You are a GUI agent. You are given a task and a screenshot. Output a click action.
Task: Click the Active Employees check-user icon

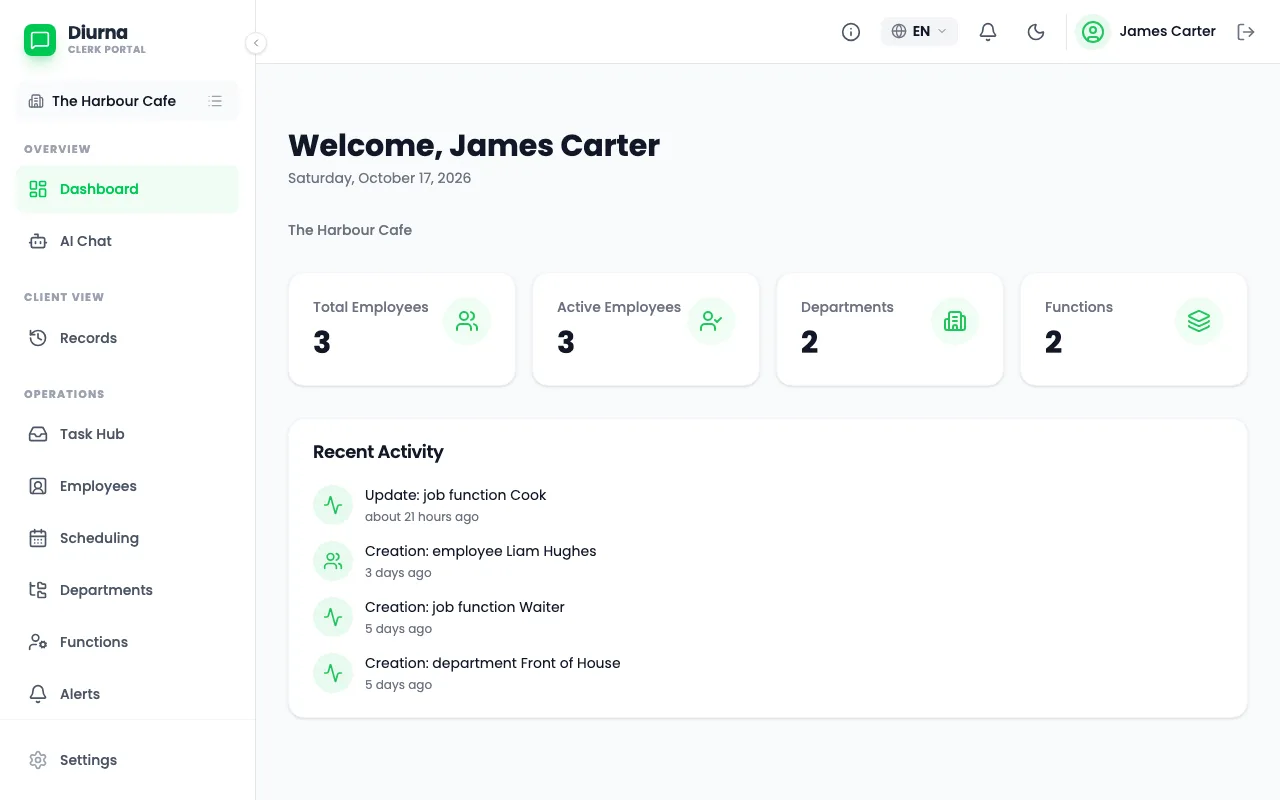711,321
